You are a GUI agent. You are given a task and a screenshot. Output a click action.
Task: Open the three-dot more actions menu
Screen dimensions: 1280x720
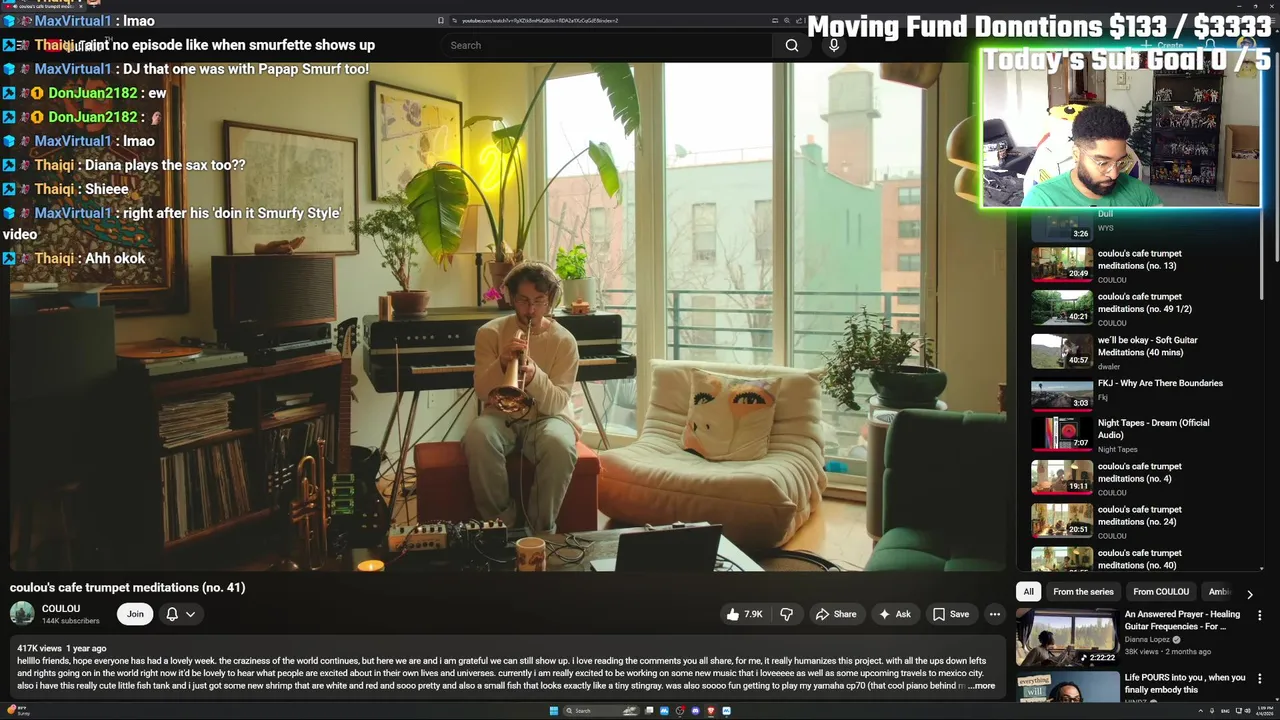994,614
